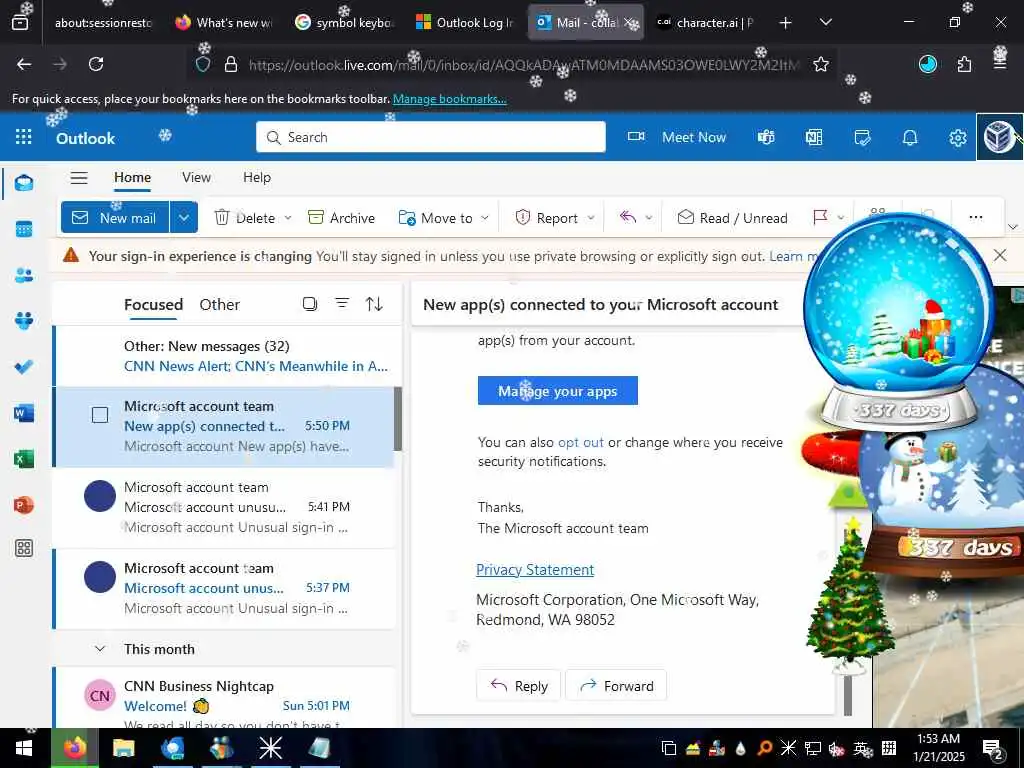Launch Excel from the left sidebar
This screenshot has height=768, width=1024.
[24, 459]
